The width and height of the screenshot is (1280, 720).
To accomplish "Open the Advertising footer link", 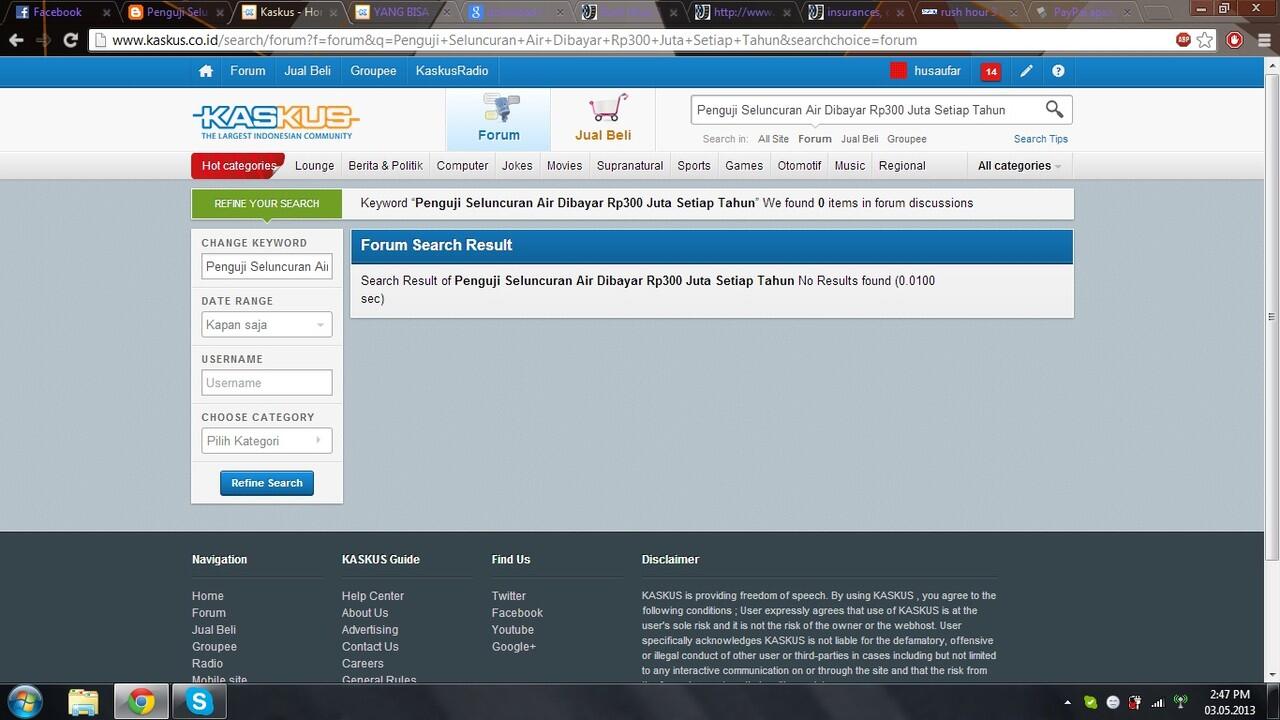I will point(370,630).
